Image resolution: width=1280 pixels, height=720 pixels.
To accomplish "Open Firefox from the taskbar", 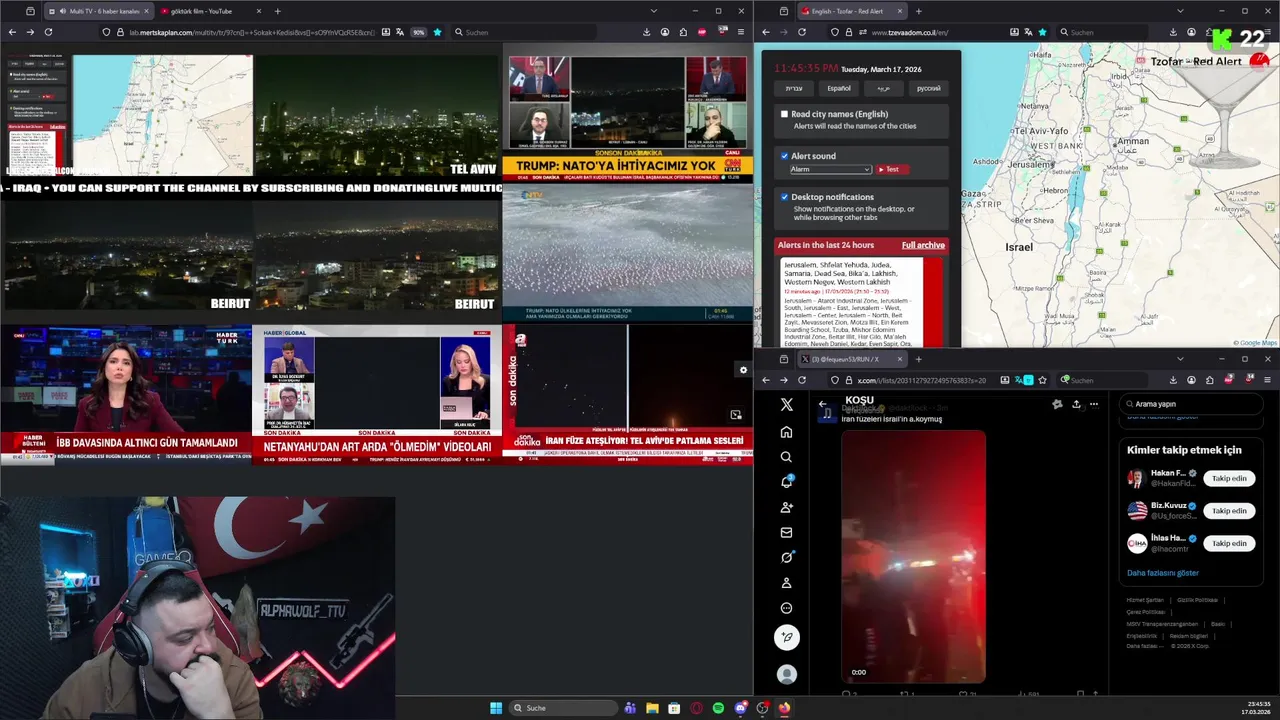I will pos(784,708).
